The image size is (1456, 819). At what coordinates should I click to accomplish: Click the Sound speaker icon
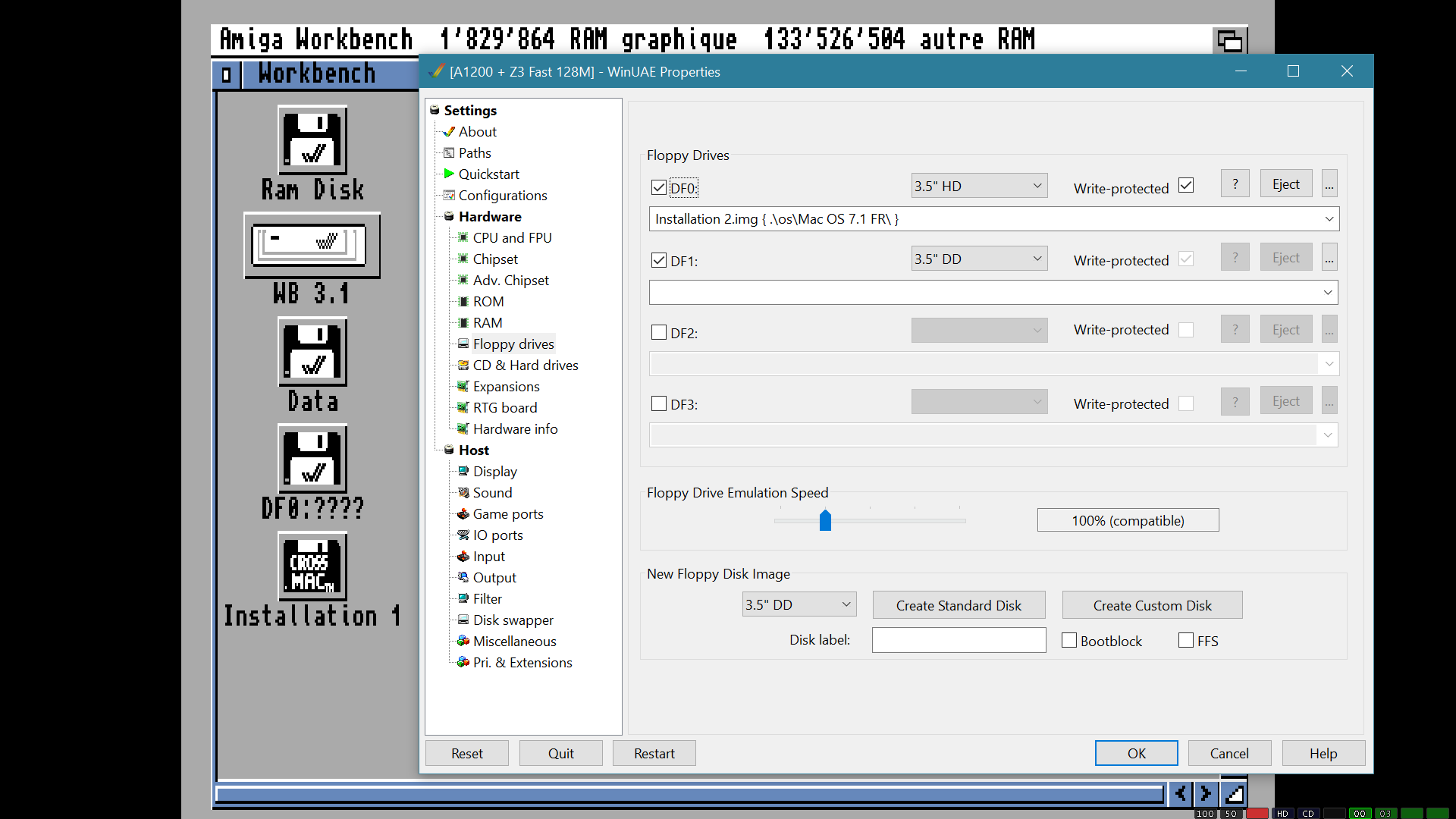(463, 492)
